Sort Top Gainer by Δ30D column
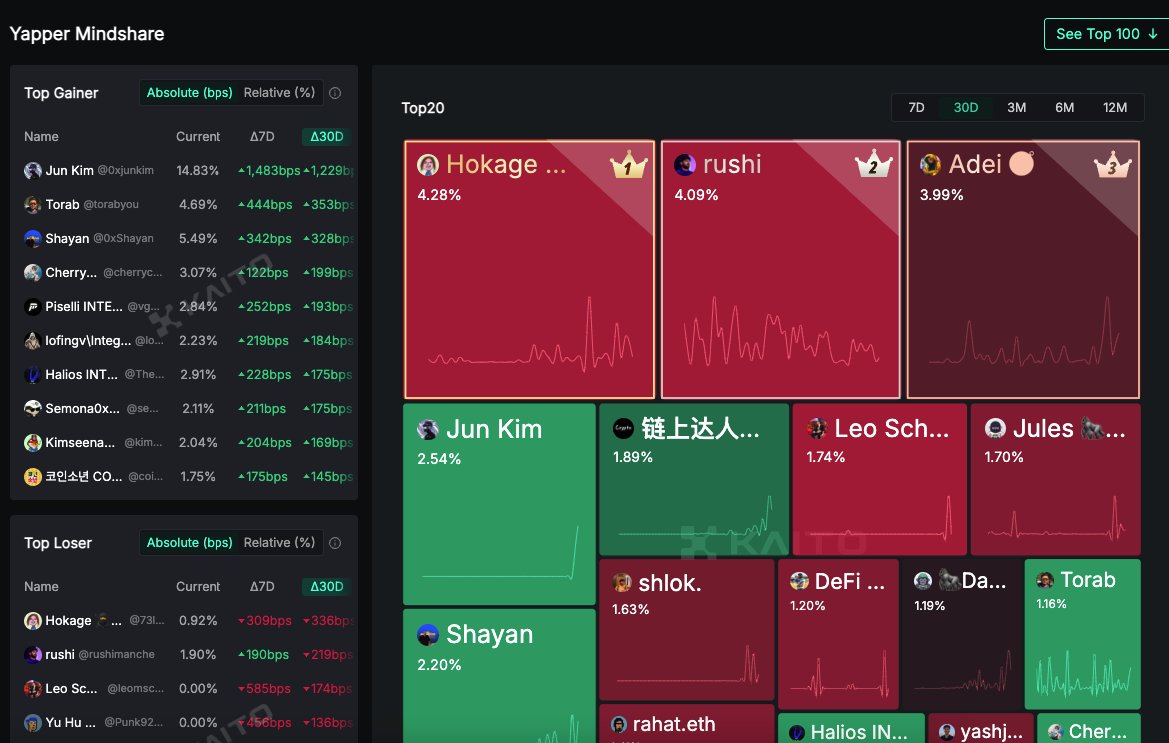Screen dimensions: 1169x743 point(327,136)
